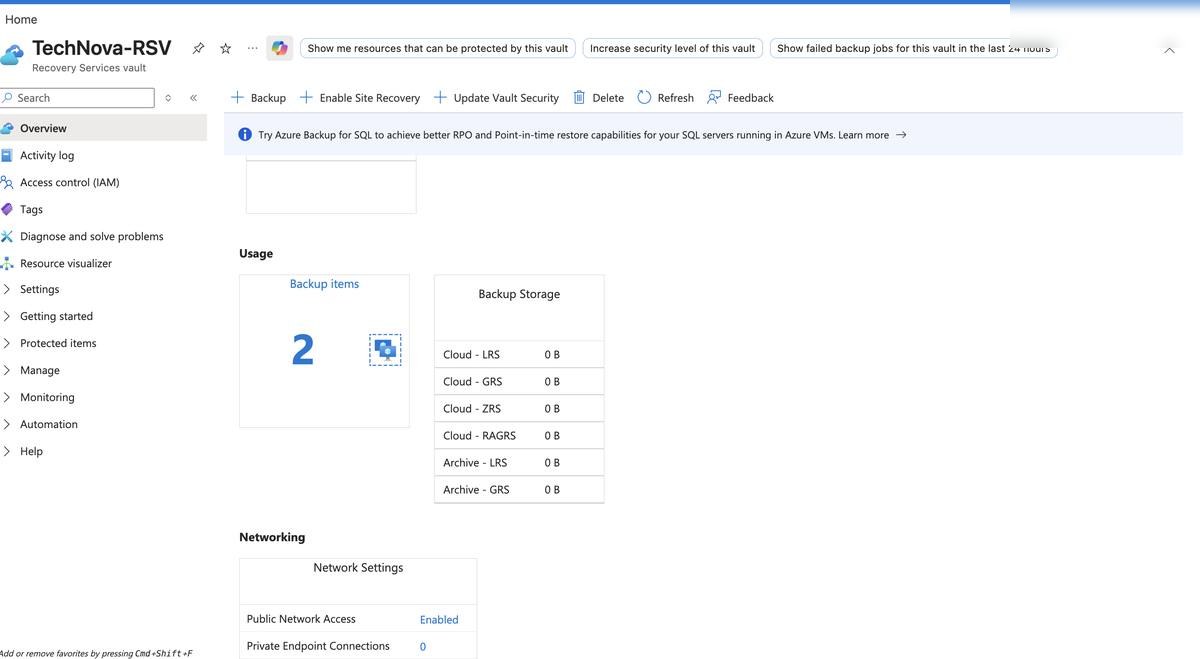Click Enable Site Recovery
Screen dimensions: 1200x659
click(360, 97)
